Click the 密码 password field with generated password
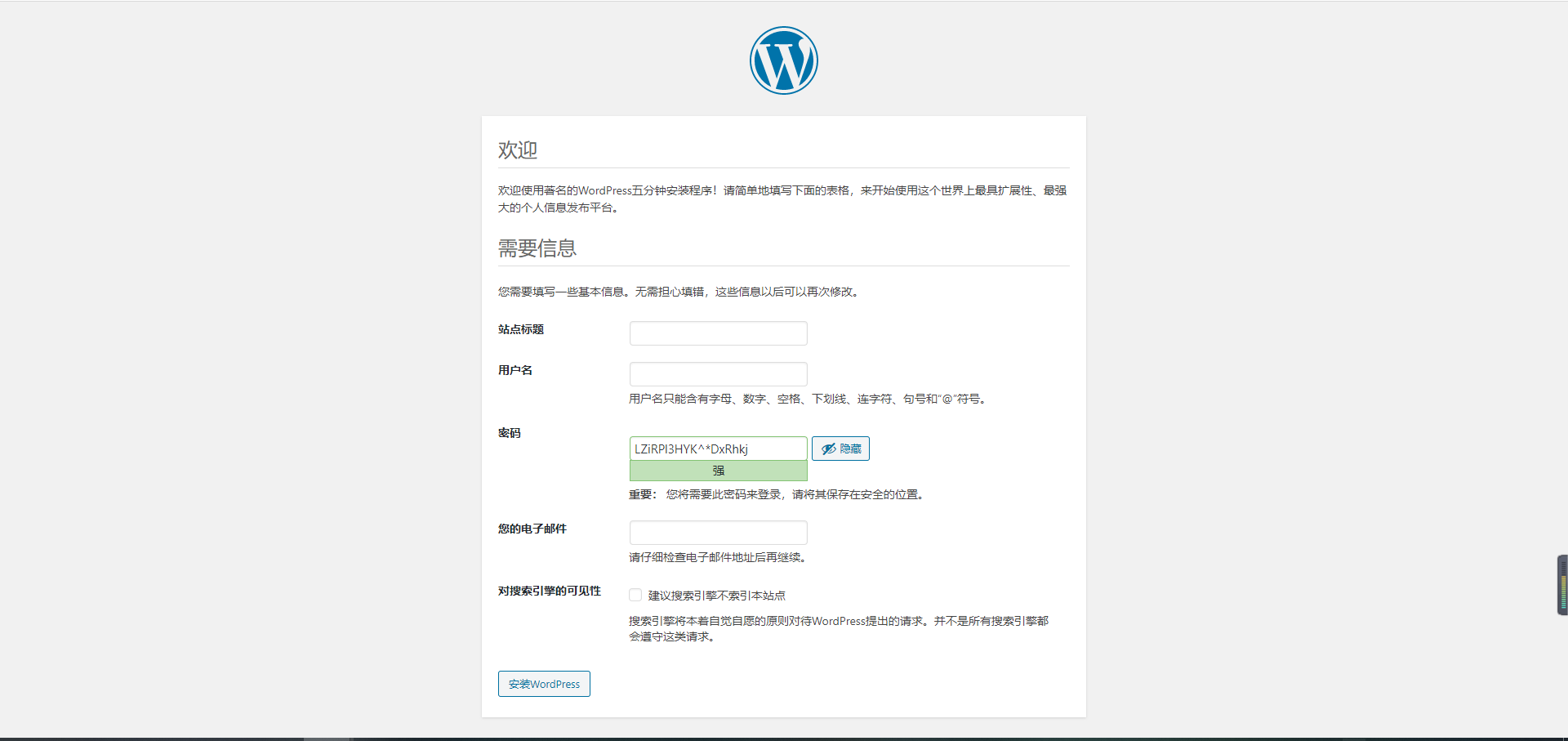 pos(718,449)
